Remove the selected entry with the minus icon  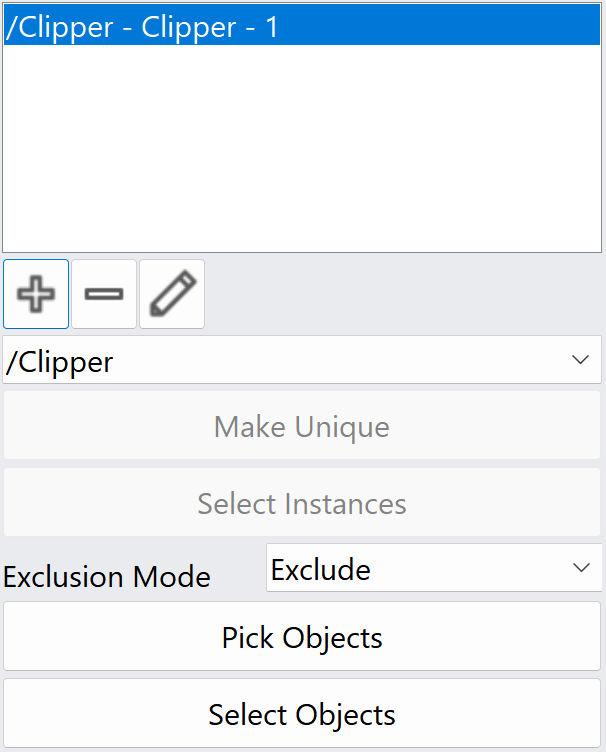coord(104,294)
